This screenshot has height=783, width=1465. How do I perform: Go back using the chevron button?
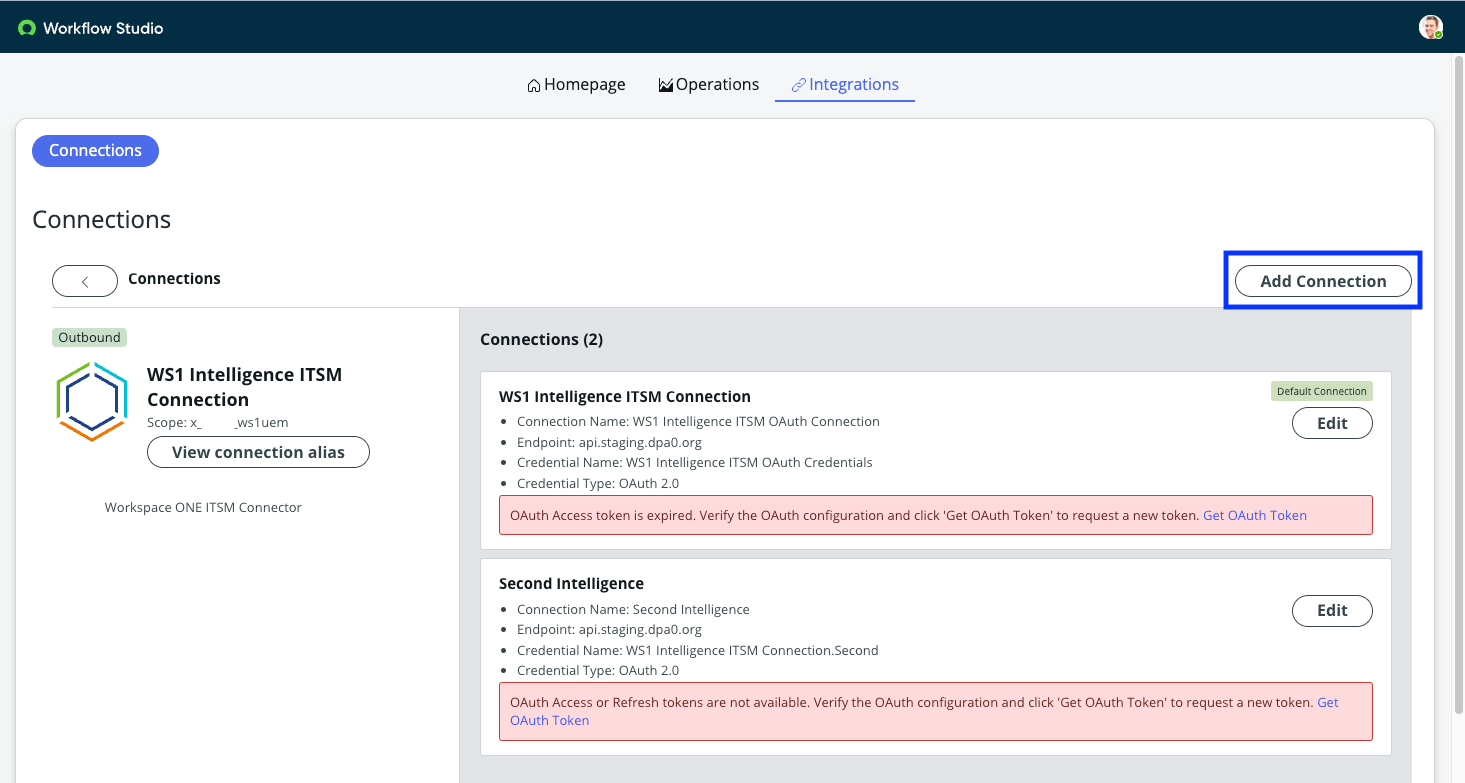click(x=85, y=281)
